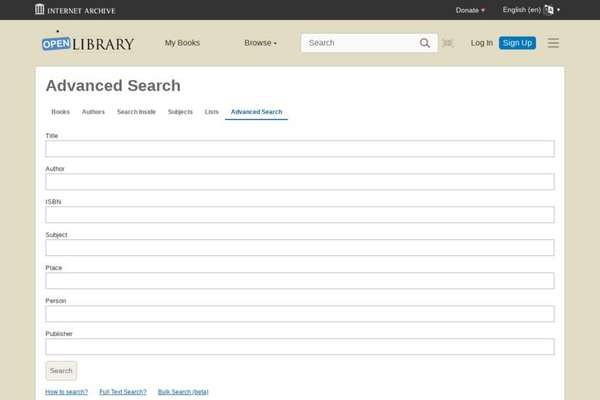This screenshot has width=600, height=400.
Task: Click into the Publisher field
Action: 300,346
